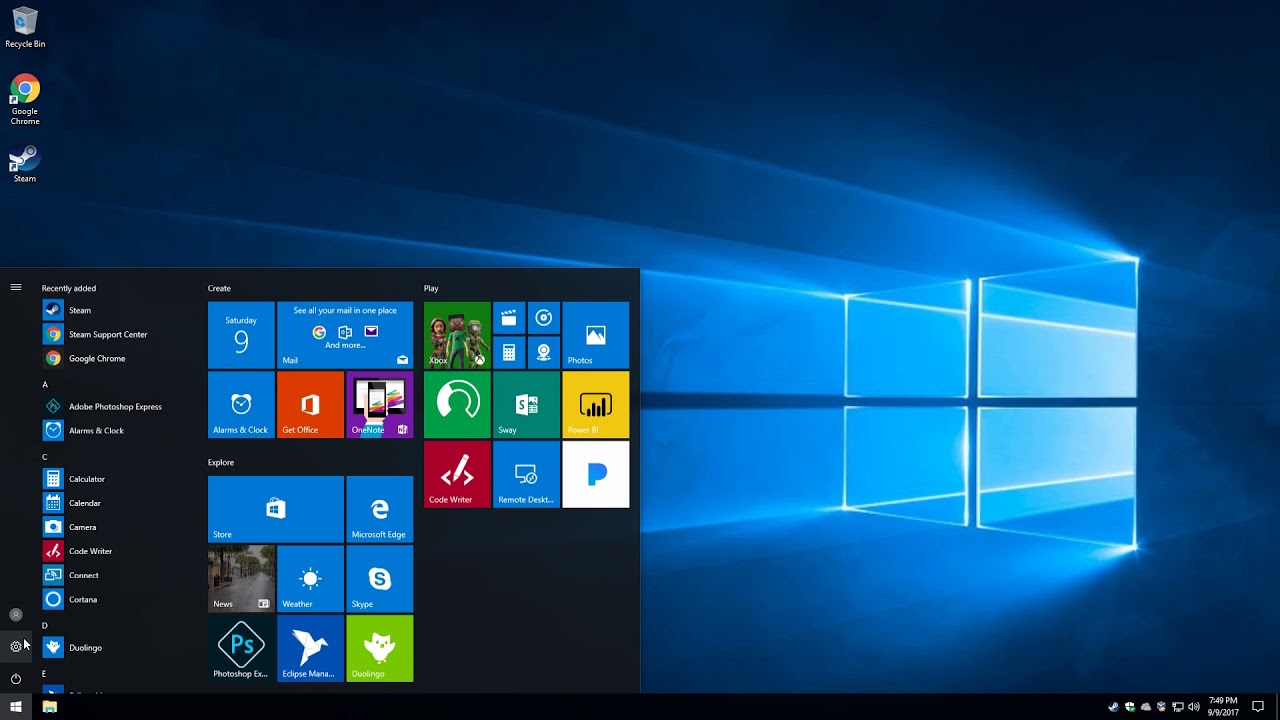Open the Mail tile

(x=345, y=335)
